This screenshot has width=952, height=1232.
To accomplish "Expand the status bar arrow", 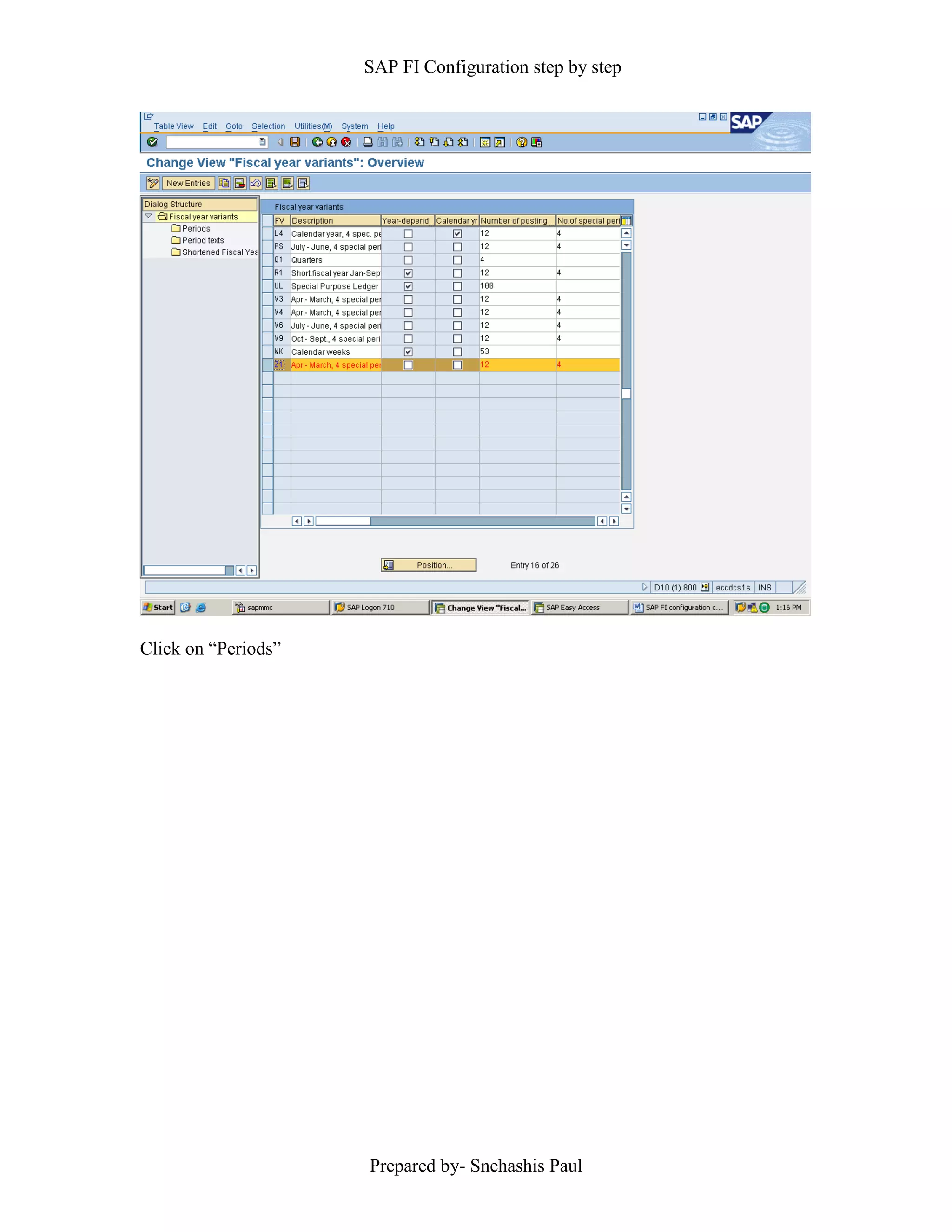I will point(645,587).
